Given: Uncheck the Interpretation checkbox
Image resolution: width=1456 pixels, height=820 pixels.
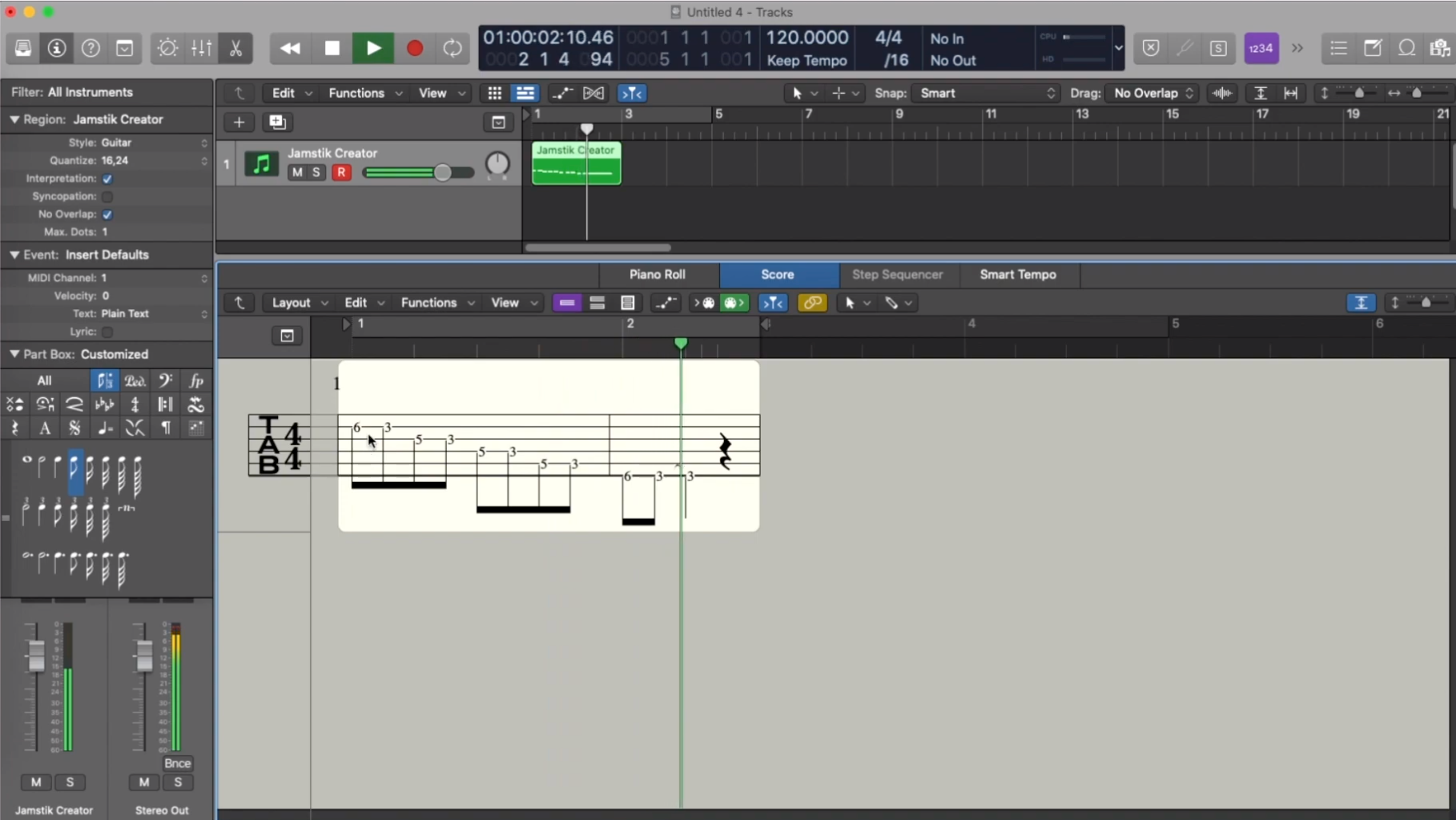Looking at the screenshot, I should coord(107,179).
